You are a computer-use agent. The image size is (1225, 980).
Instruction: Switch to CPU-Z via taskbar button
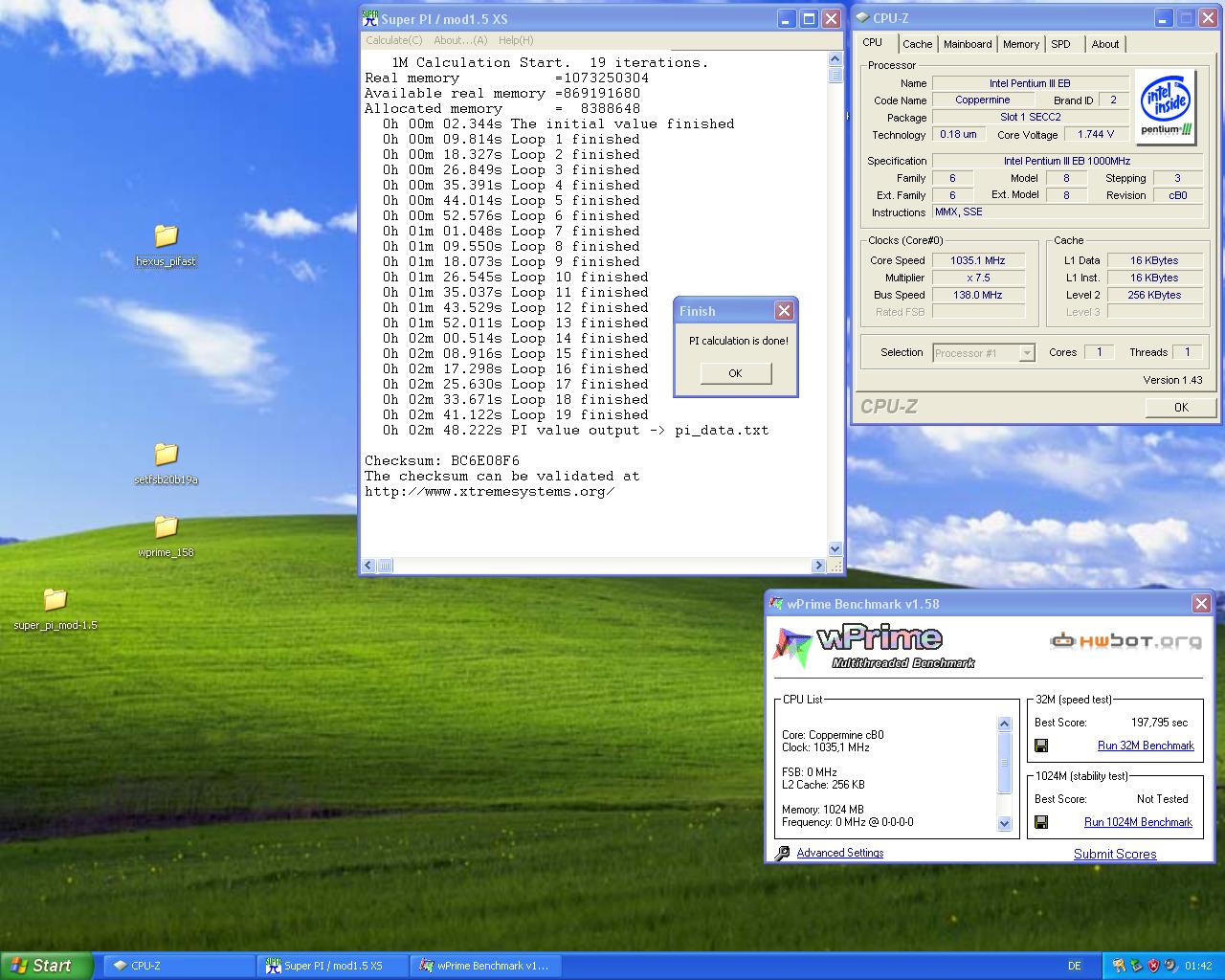(x=178, y=966)
